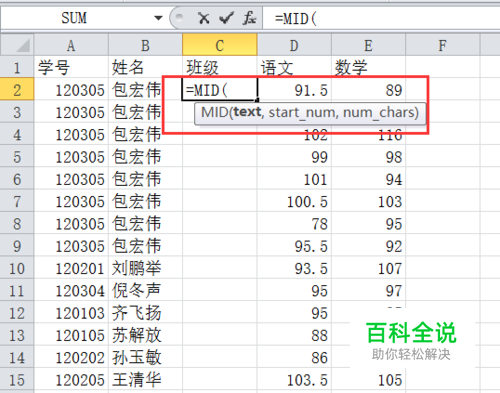Select name cell 刘鹏举
The width and height of the screenshot is (500, 393).
click(x=145, y=268)
